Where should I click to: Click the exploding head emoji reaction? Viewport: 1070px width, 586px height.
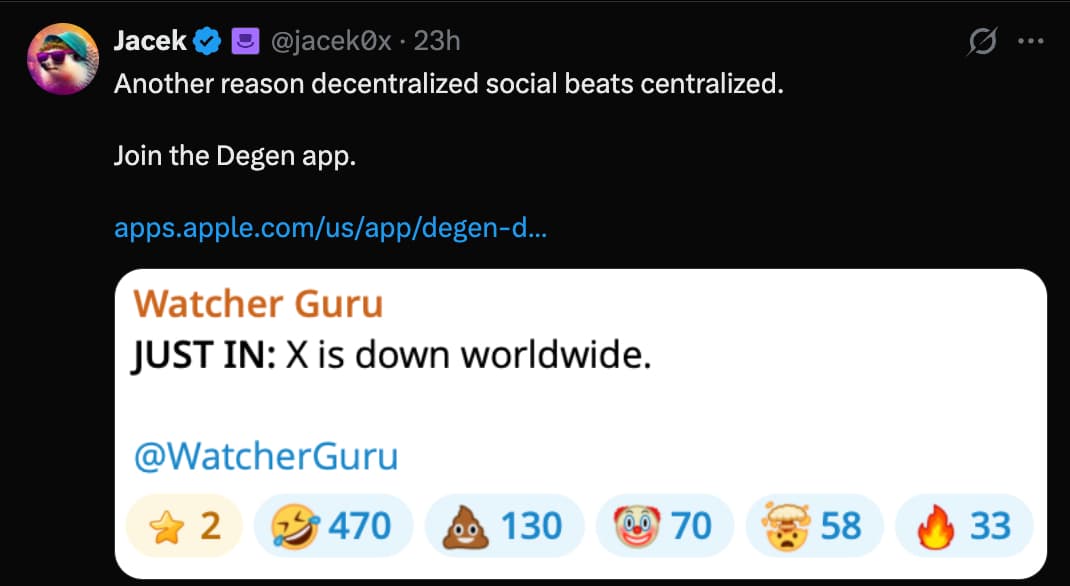(788, 524)
